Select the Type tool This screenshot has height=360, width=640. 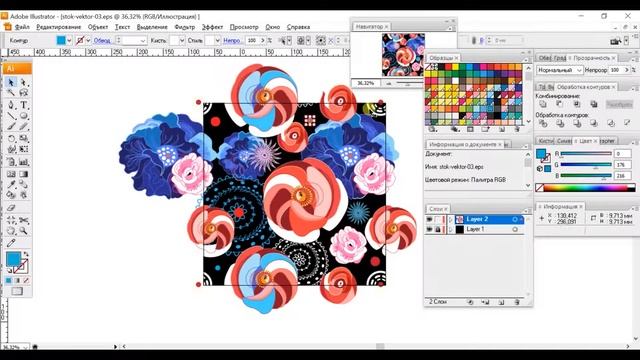[x=24, y=104]
